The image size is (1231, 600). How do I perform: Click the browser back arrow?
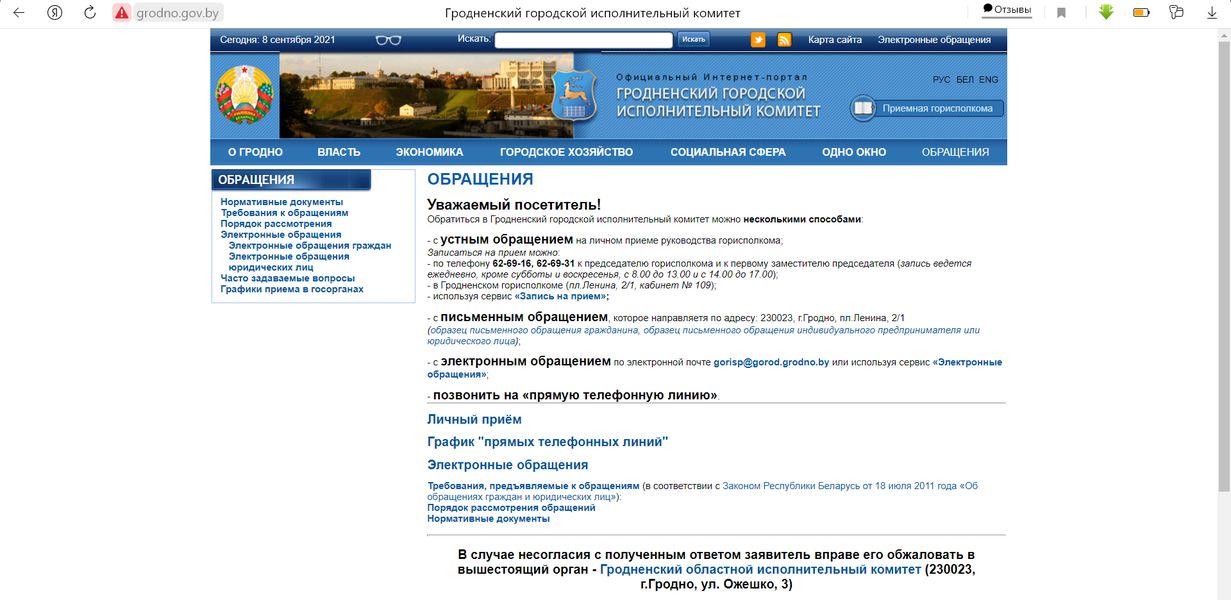click(18, 13)
